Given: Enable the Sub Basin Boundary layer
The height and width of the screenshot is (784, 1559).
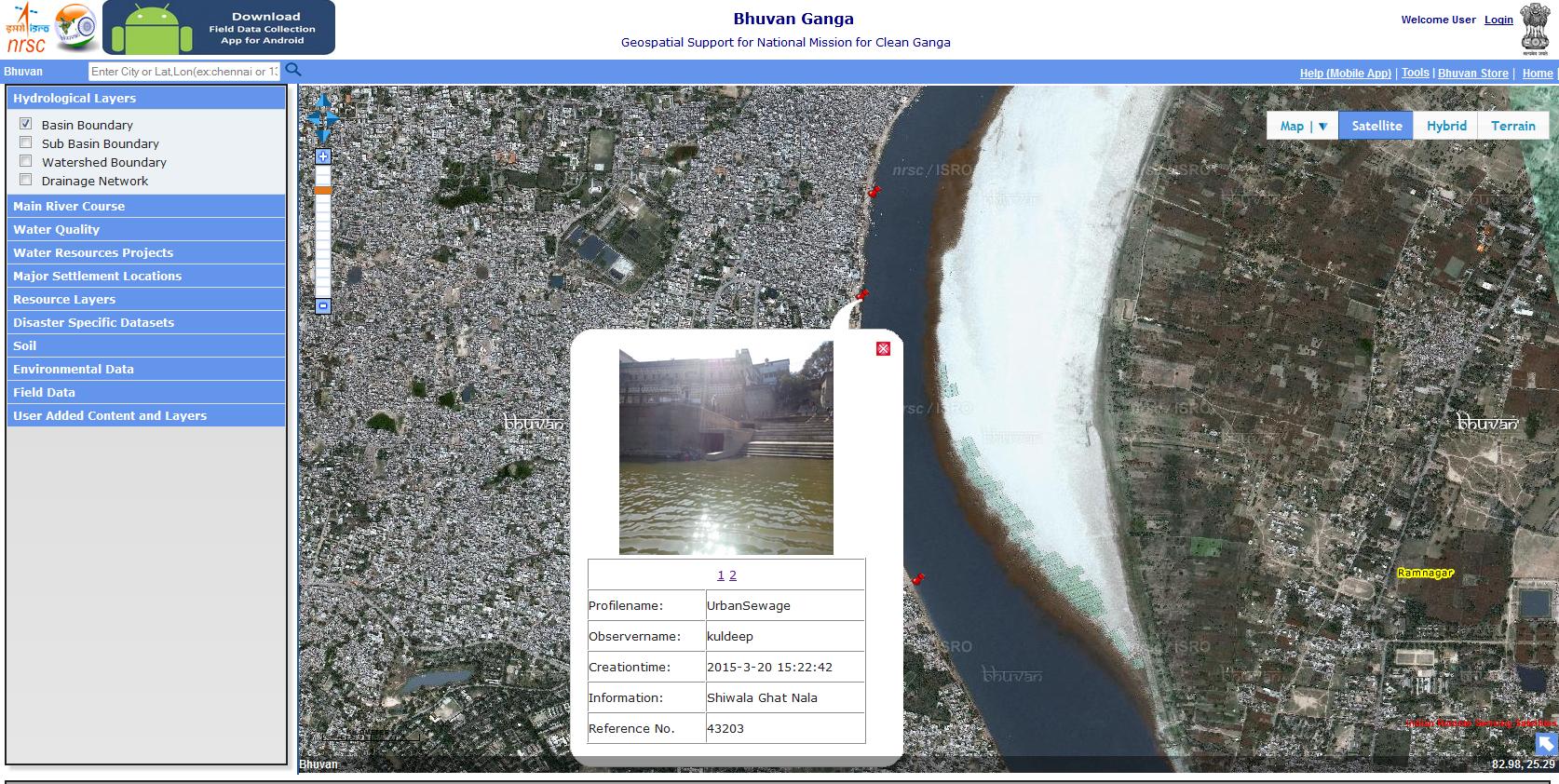Looking at the screenshot, I should (x=26, y=142).
